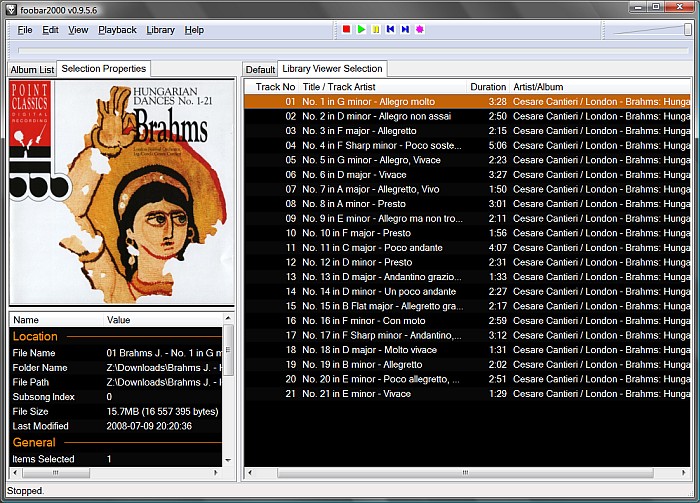Screen dimensions: 700x503
Task: Select track 10 No. 10 in F major
Action: 467,233
